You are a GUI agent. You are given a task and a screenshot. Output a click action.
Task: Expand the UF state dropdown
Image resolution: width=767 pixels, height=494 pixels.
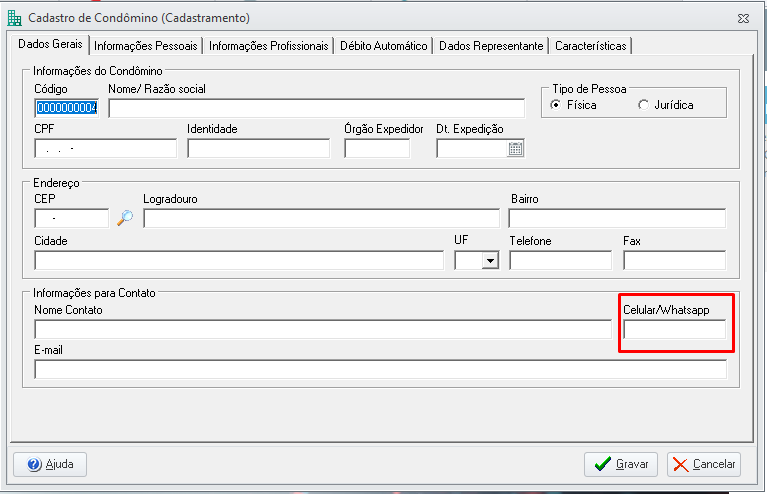490,260
